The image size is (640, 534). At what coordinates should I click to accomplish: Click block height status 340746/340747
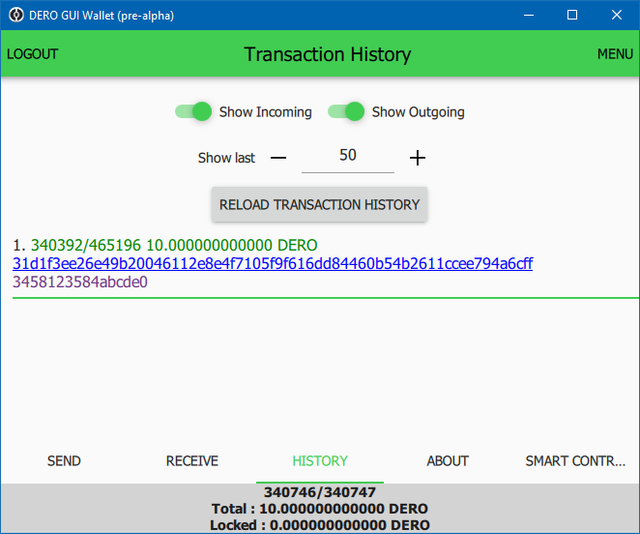pos(320,492)
